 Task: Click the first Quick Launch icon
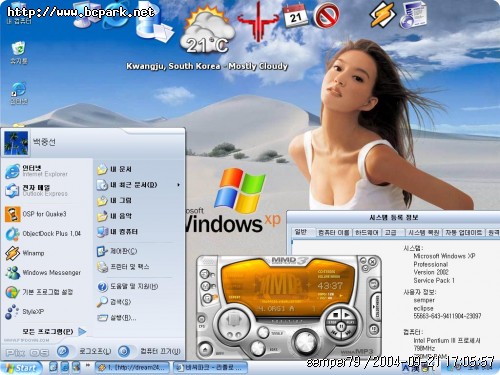pyautogui.click(x=53, y=367)
